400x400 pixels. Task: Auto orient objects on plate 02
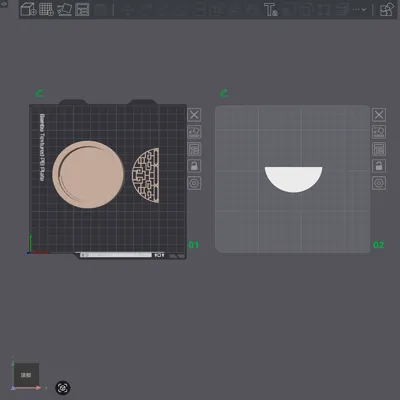(379, 132)
